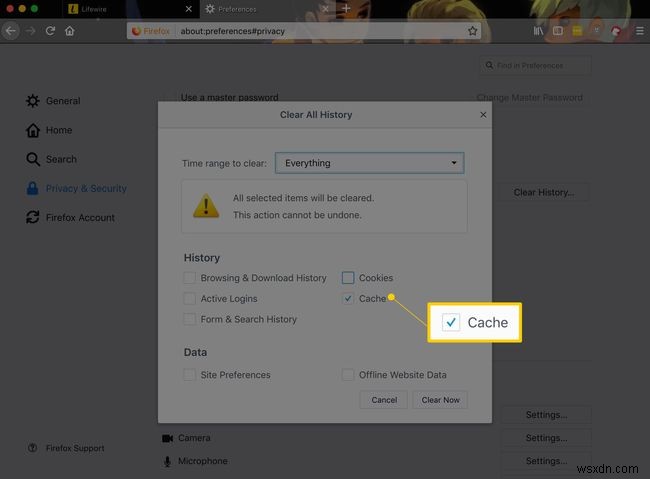The image size is (650, 479).
Task: Click the Home house icon in sidebar
Action: [33, 130]
